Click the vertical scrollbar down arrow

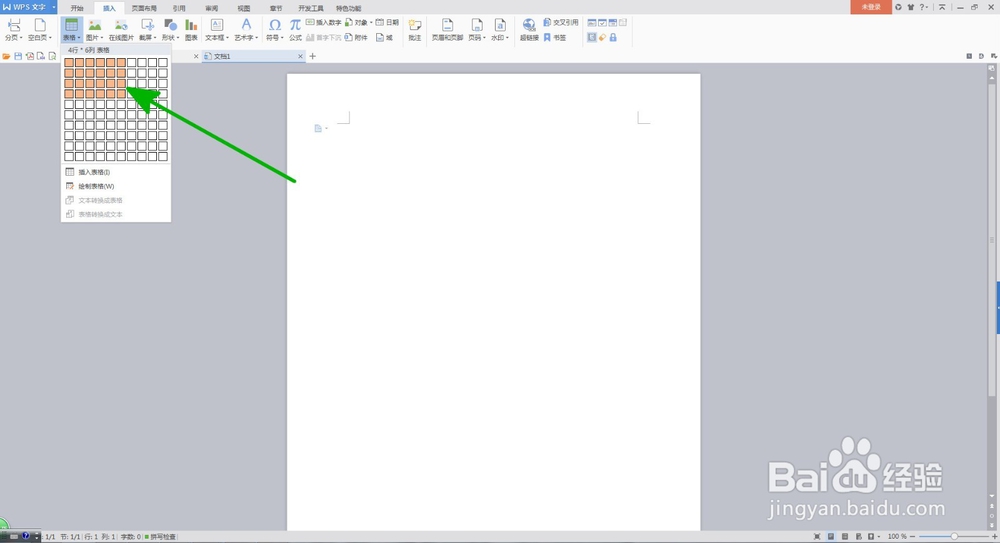(x=992, y=496)
